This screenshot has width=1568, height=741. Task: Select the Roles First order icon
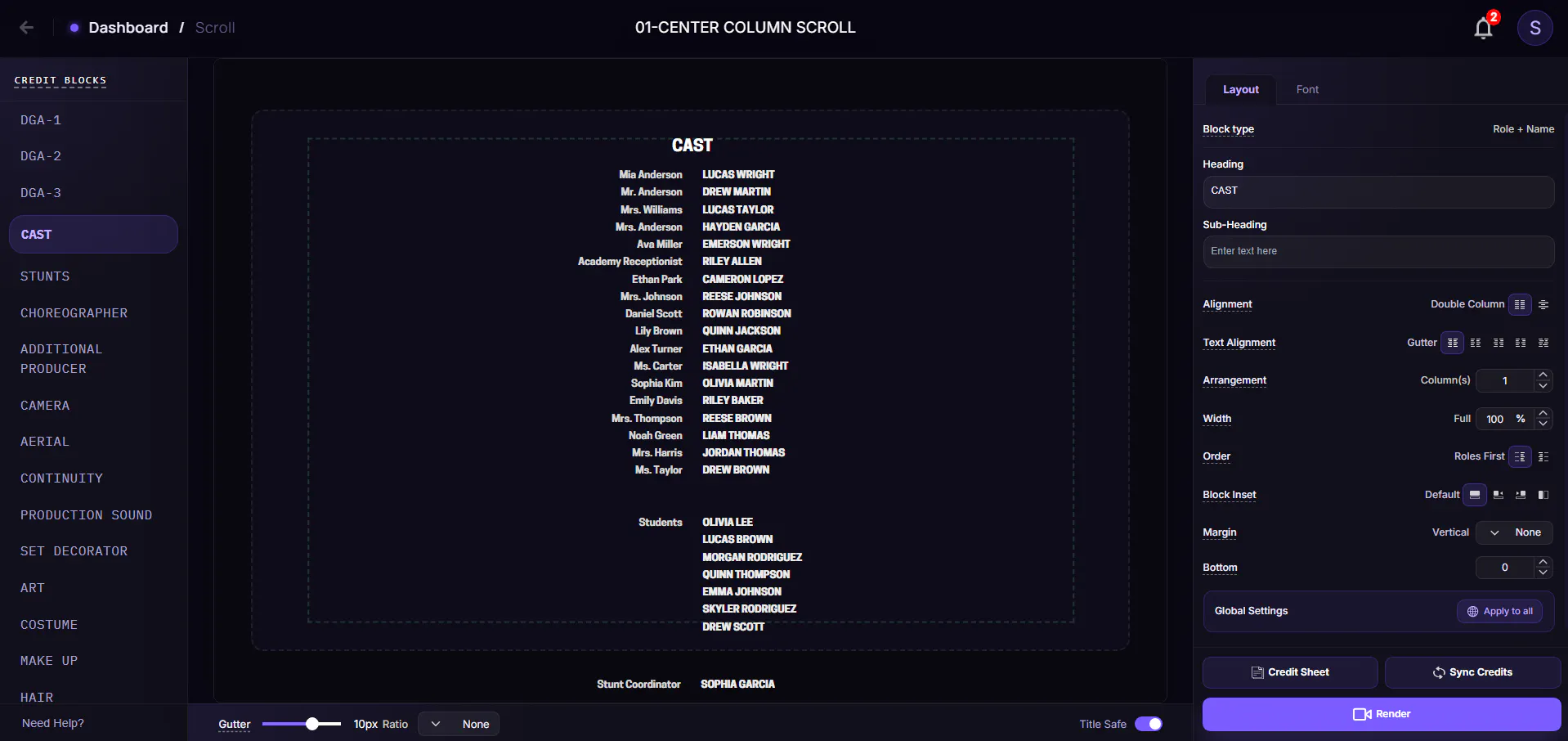(x=1520, y=456)
